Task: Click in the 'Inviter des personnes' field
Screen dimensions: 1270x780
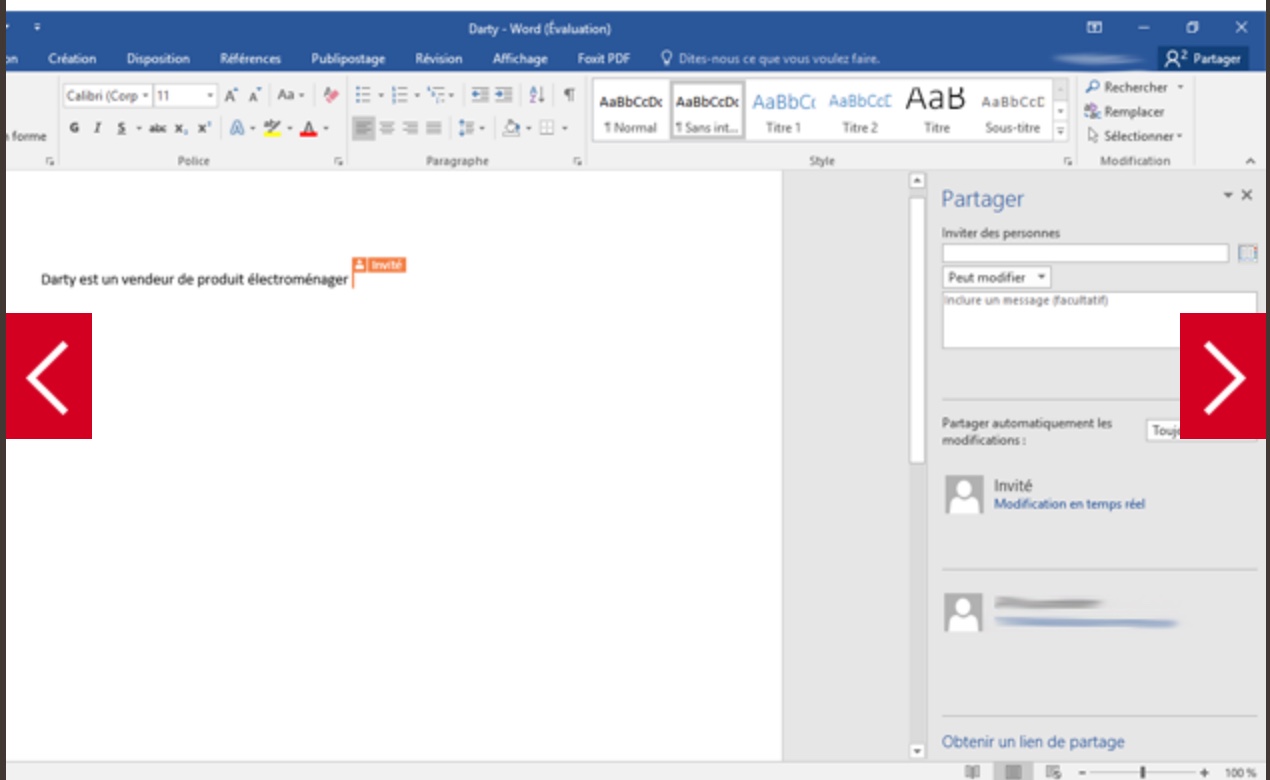Action: coord(1084,253)
